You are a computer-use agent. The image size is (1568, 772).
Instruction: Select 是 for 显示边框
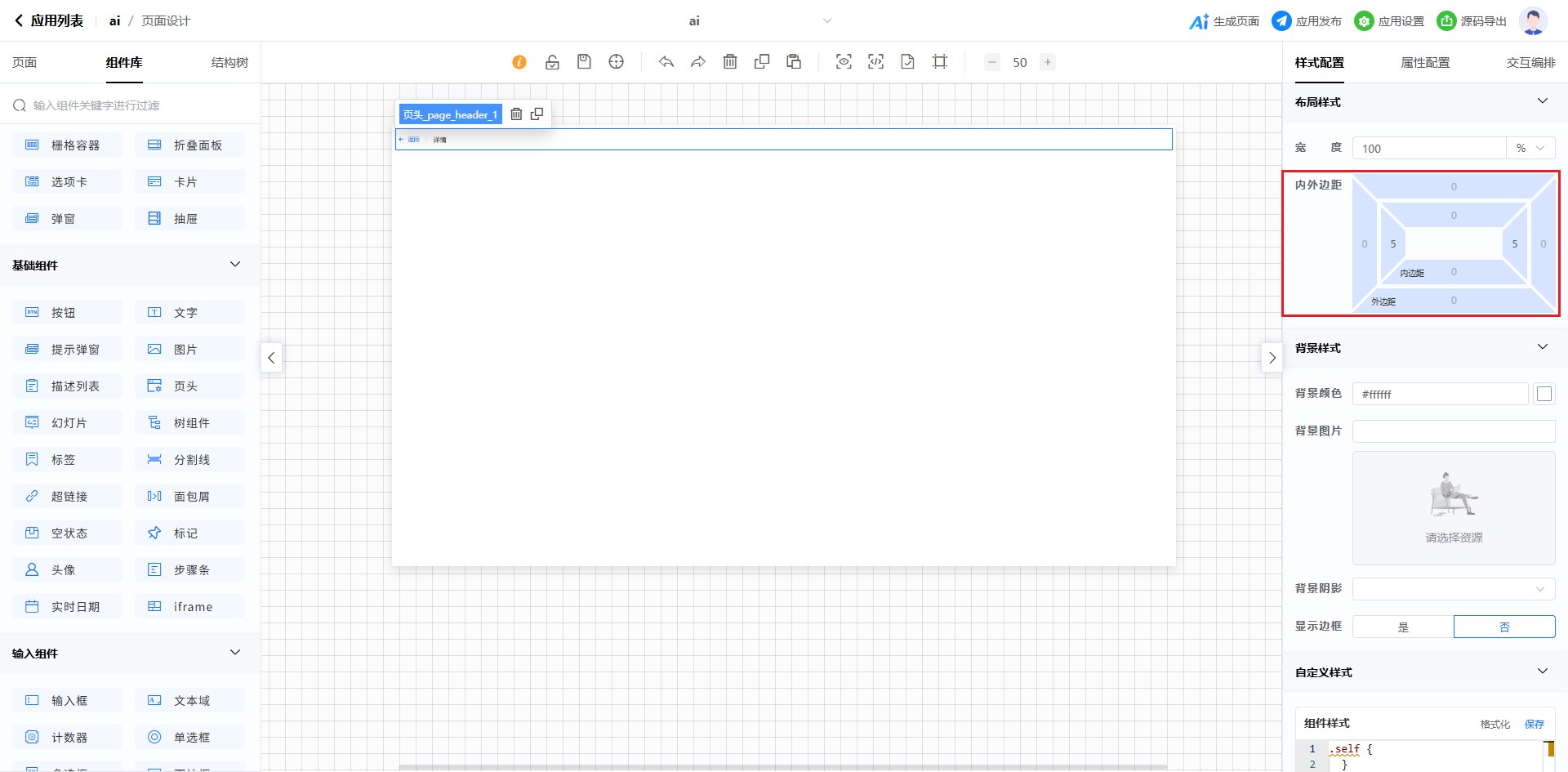1403,627
